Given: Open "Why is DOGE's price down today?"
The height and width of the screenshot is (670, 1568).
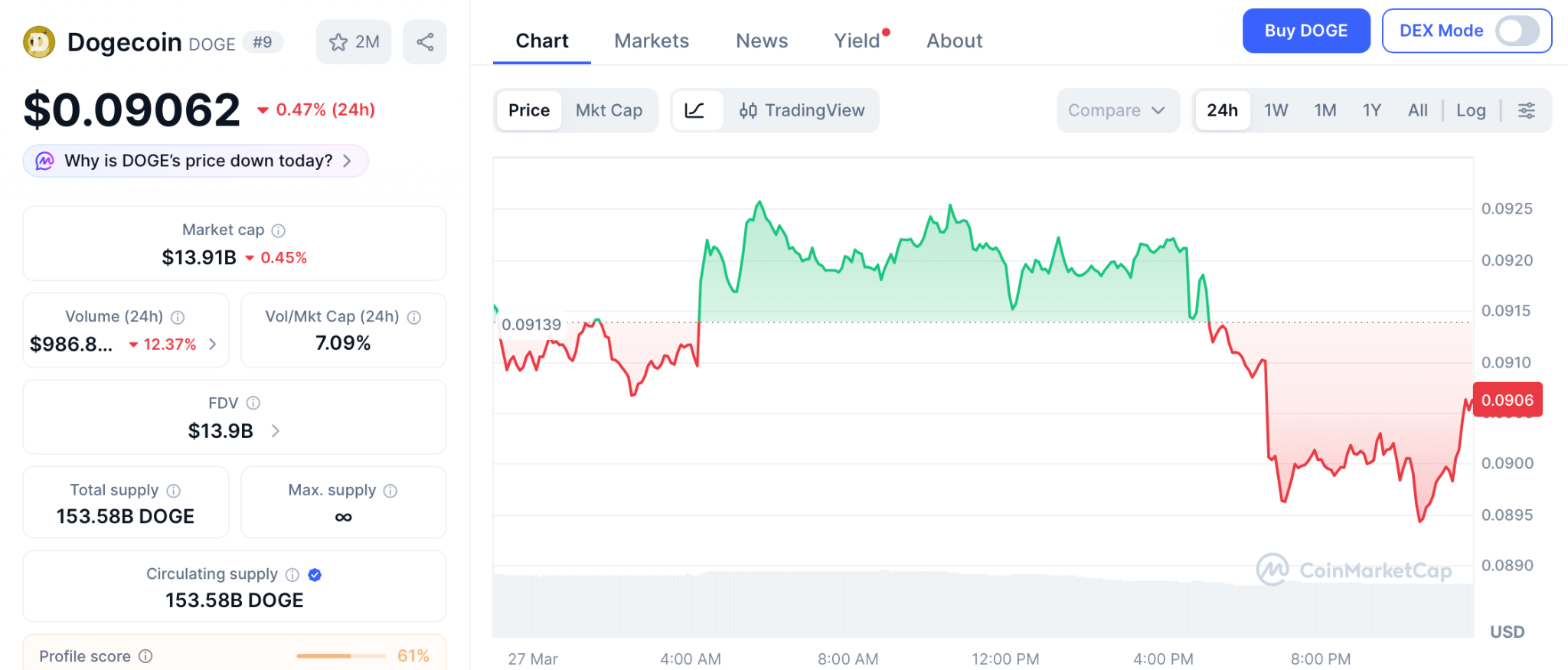Looking at the screenshot, I should click(196, 161).
